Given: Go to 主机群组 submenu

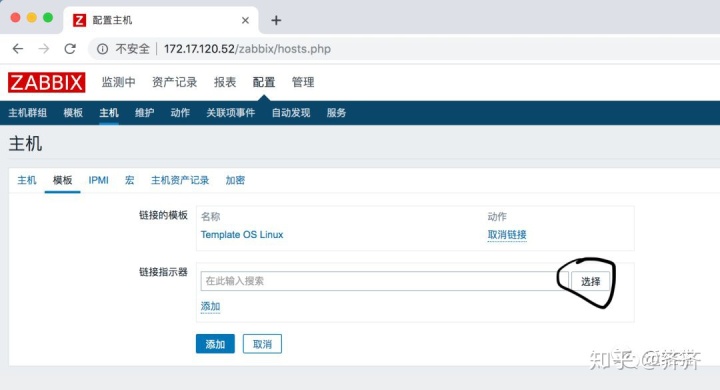Looking at the screenshot, I should (x=28, y=113).
